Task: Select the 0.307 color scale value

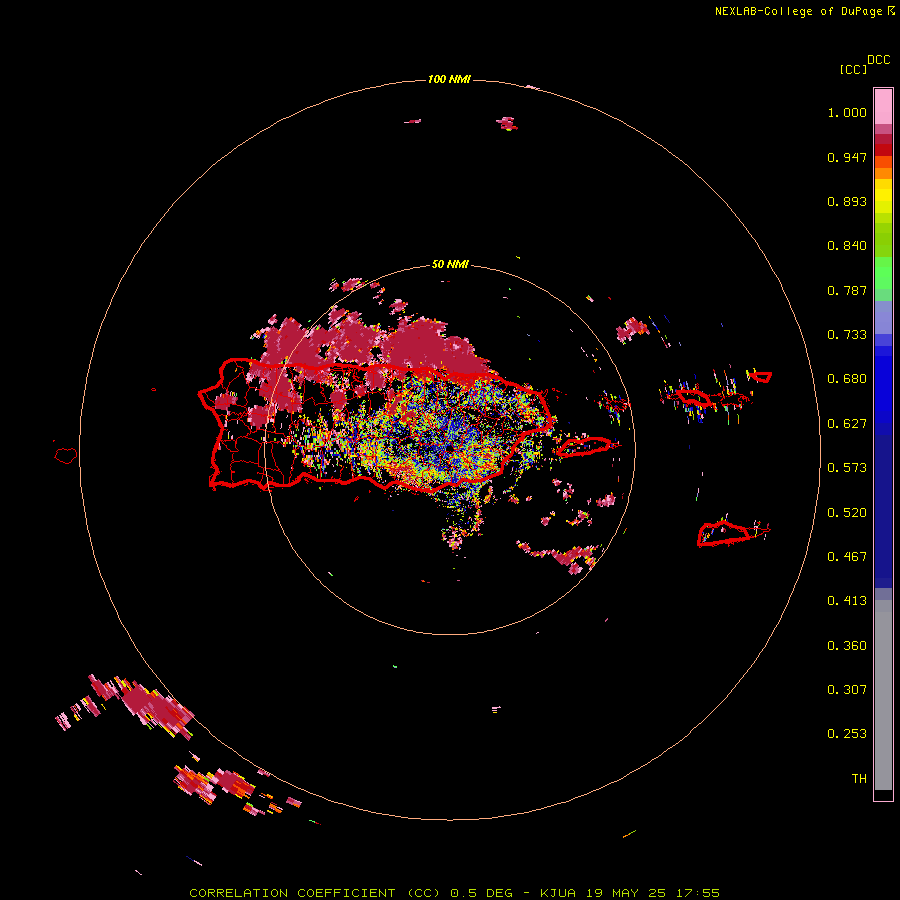Action: tap(847, 690)
